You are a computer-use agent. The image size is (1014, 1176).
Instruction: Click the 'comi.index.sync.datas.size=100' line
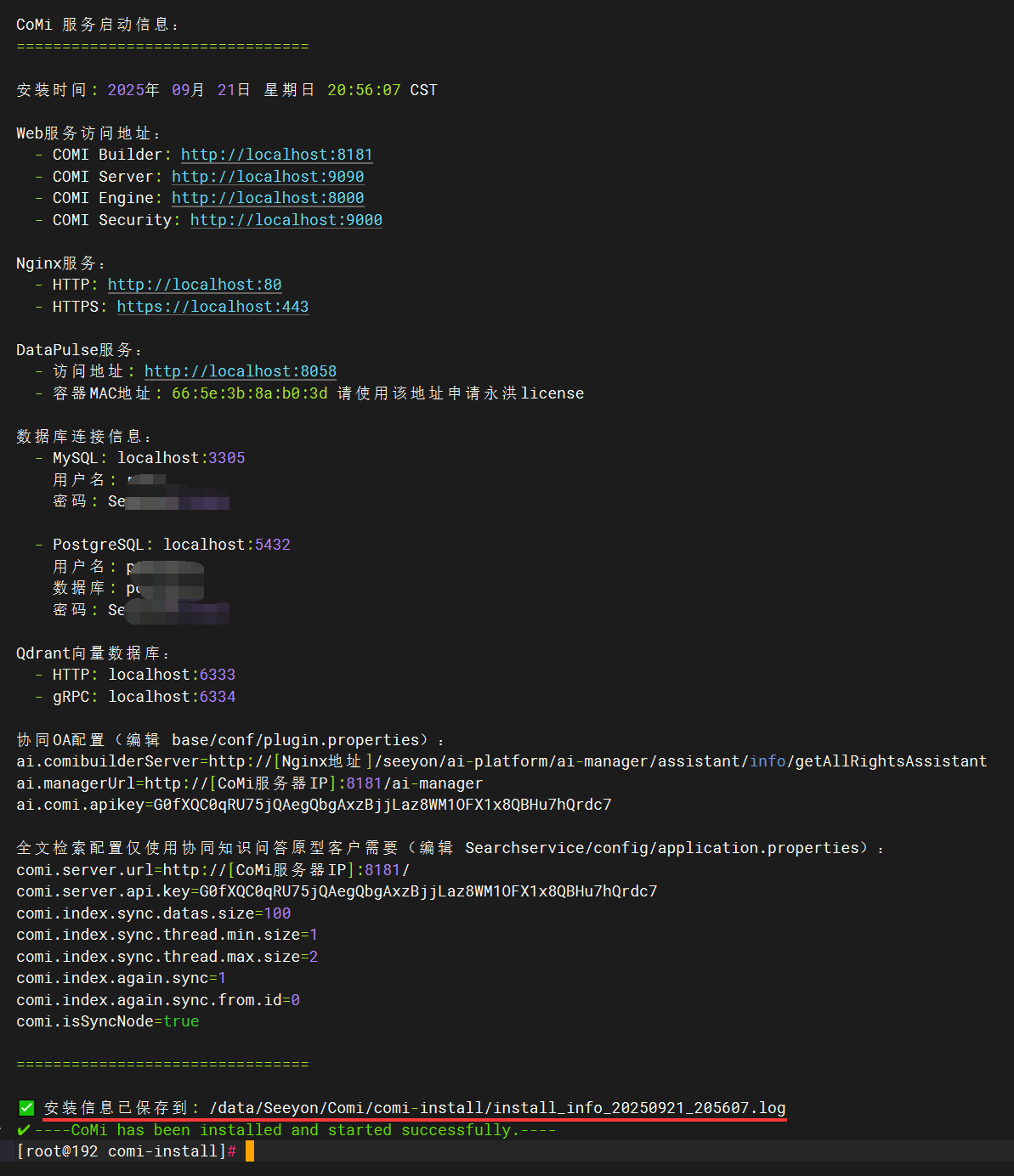pos(154,913)
